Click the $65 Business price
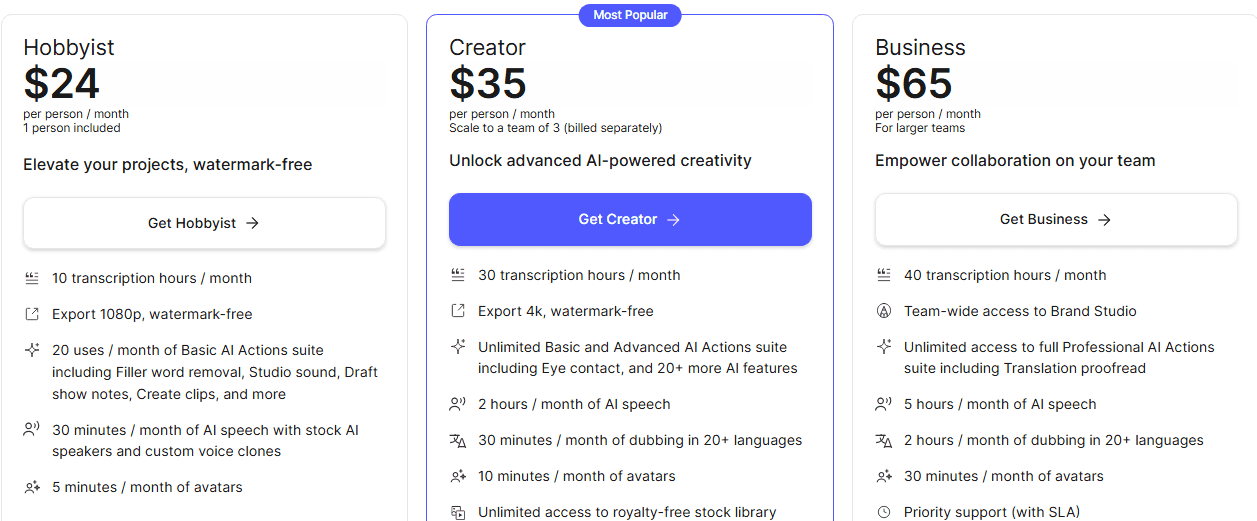 [x=914, y=83]
